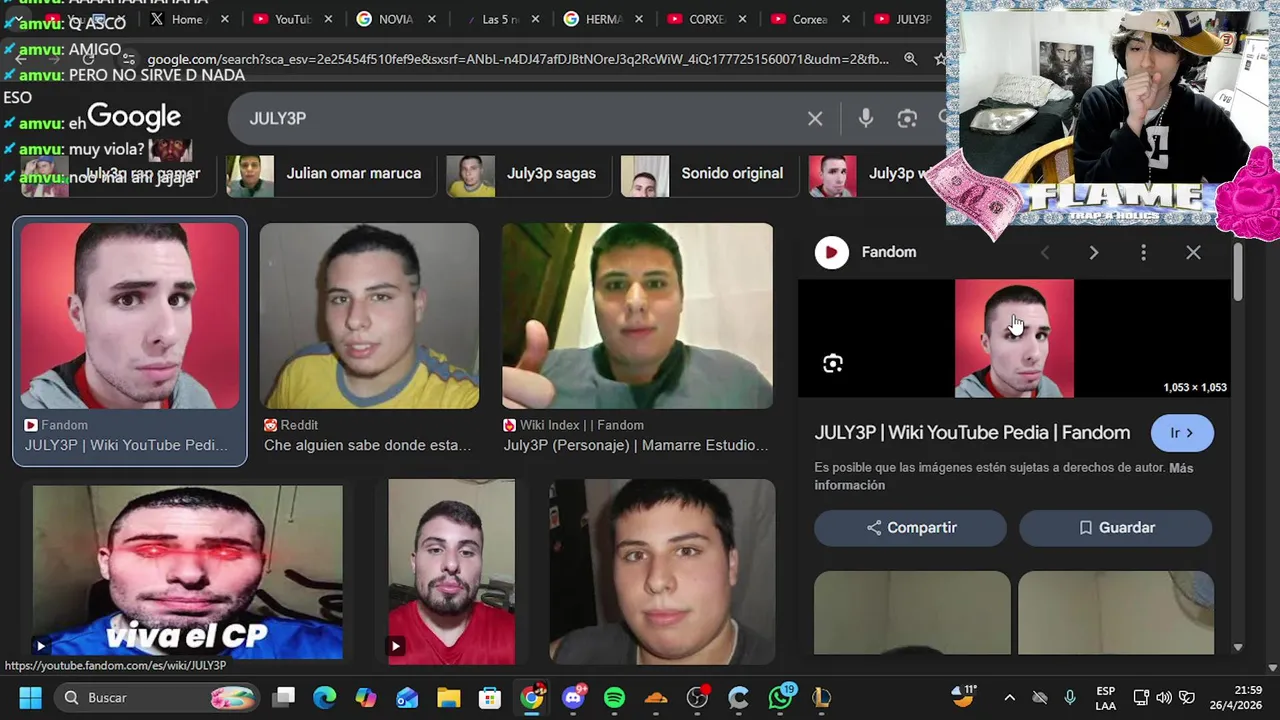Click the enlarged preview image in the side panel
The width and height of the screenshot is (1280, 720).
point(1014,338)
